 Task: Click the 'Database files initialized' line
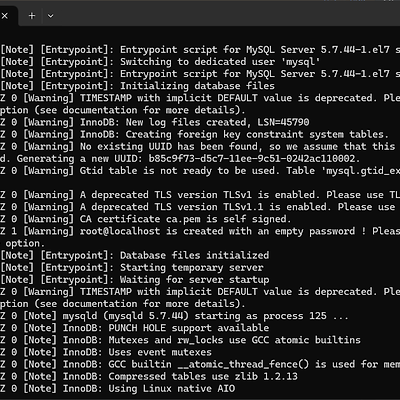tap(135, 255)
